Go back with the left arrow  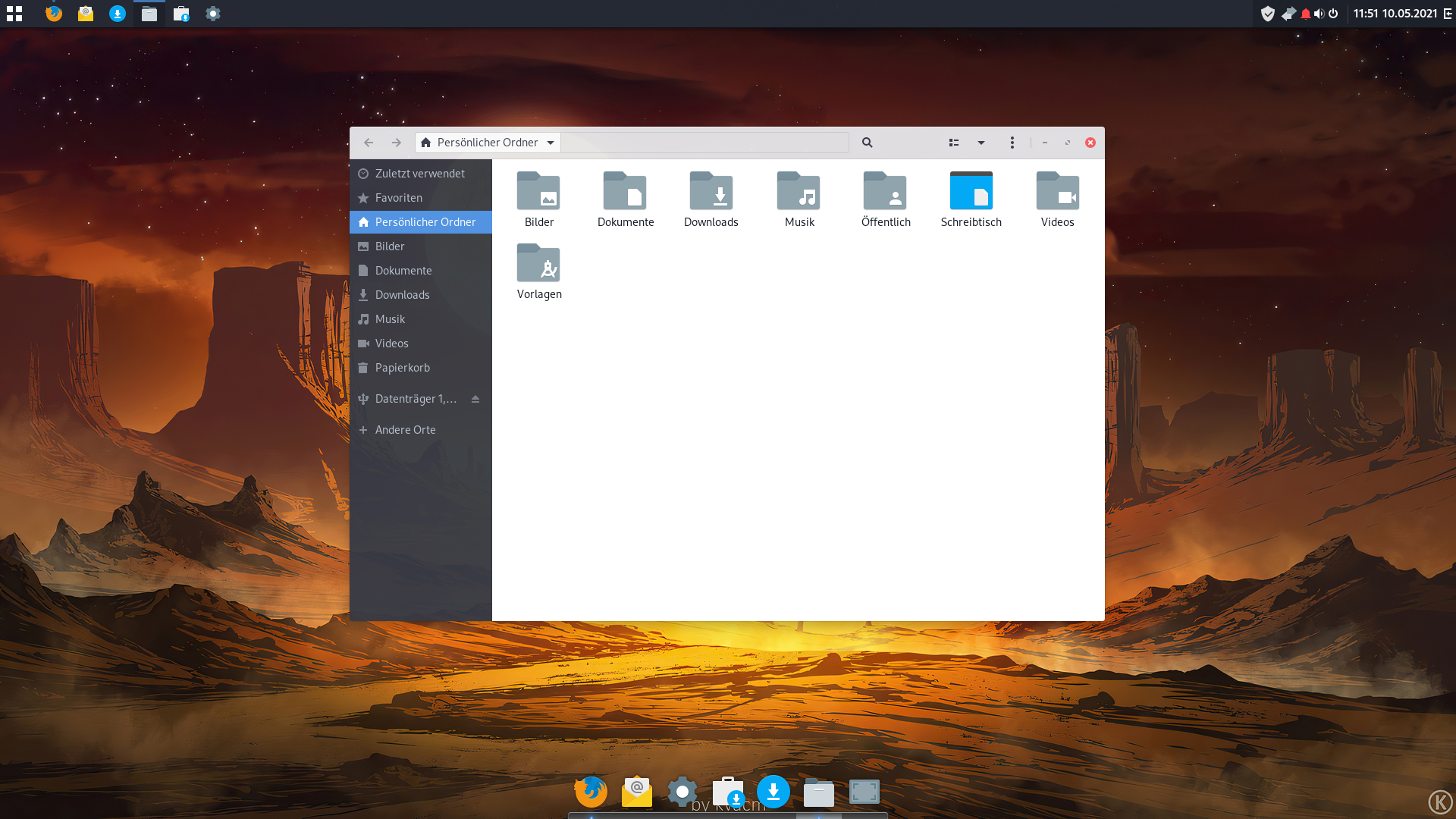pyautogui.click(x=369, y=143)
